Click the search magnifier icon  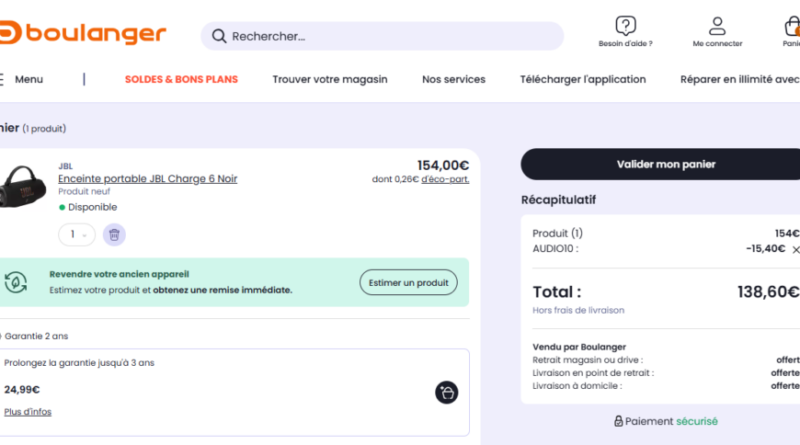click(218, 36)
